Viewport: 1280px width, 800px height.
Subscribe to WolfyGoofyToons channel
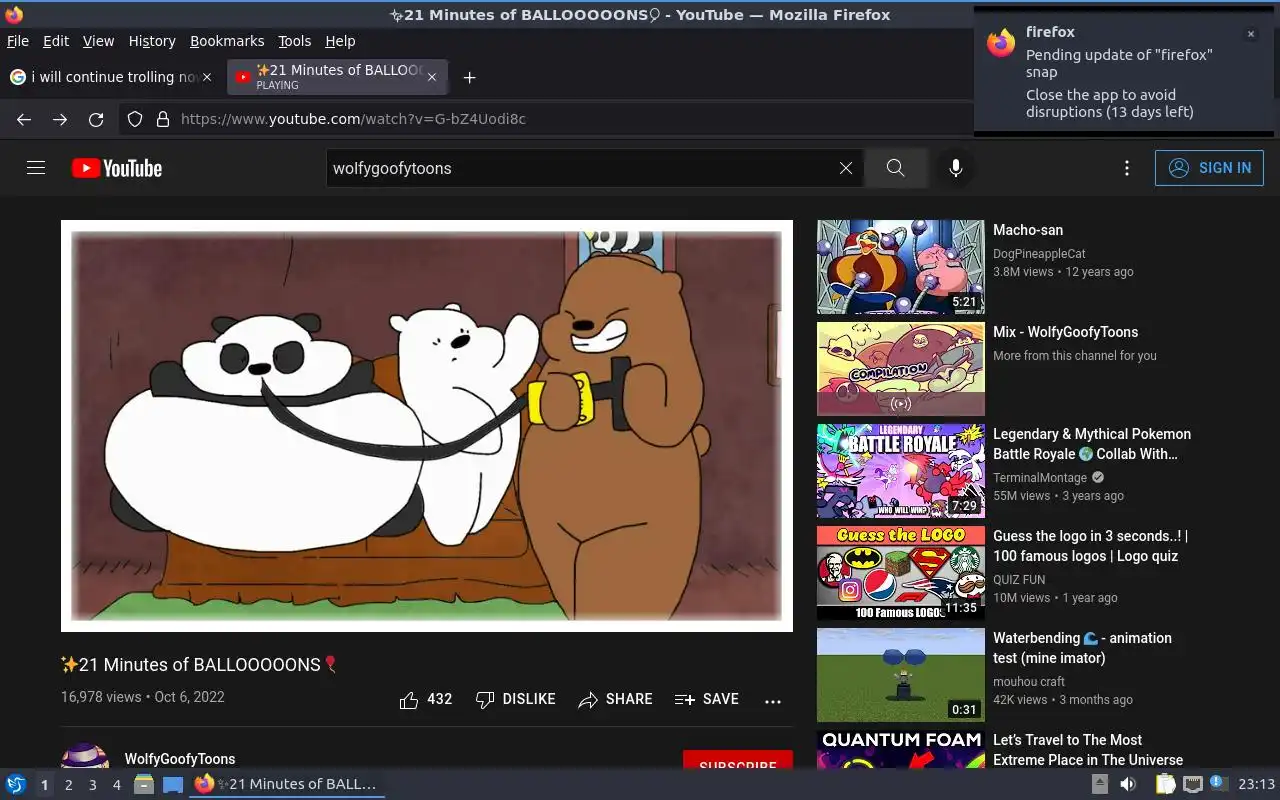click(738, 761)
